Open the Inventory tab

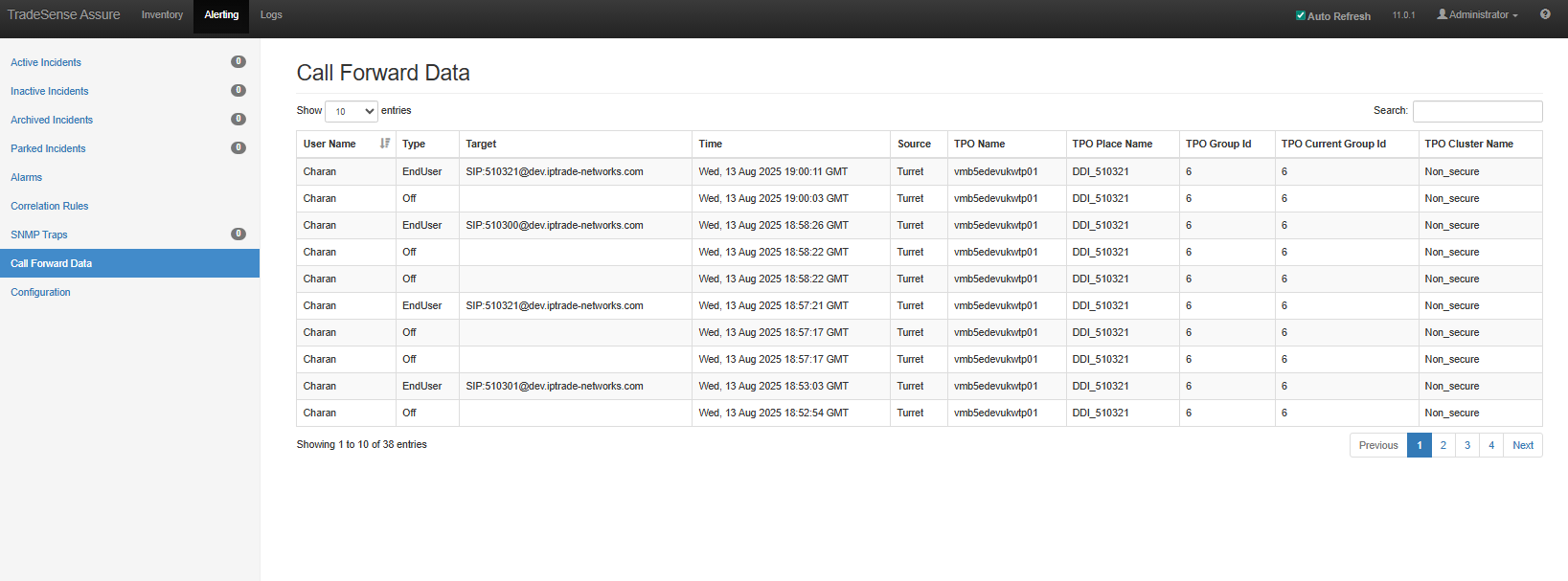point(162,15)
